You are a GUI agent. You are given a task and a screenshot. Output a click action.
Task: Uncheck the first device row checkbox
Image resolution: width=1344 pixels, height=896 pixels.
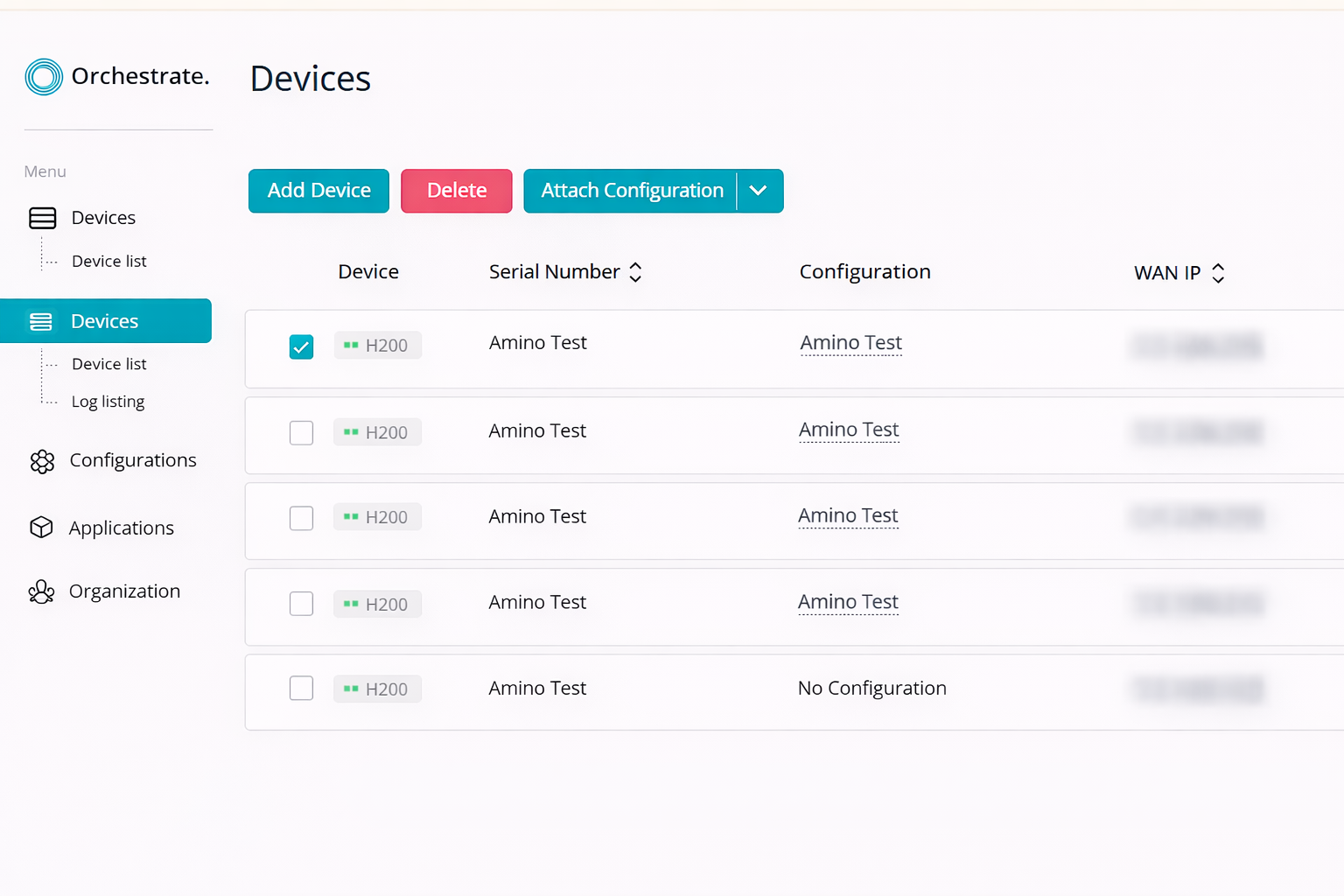click(x=301, y=347)
